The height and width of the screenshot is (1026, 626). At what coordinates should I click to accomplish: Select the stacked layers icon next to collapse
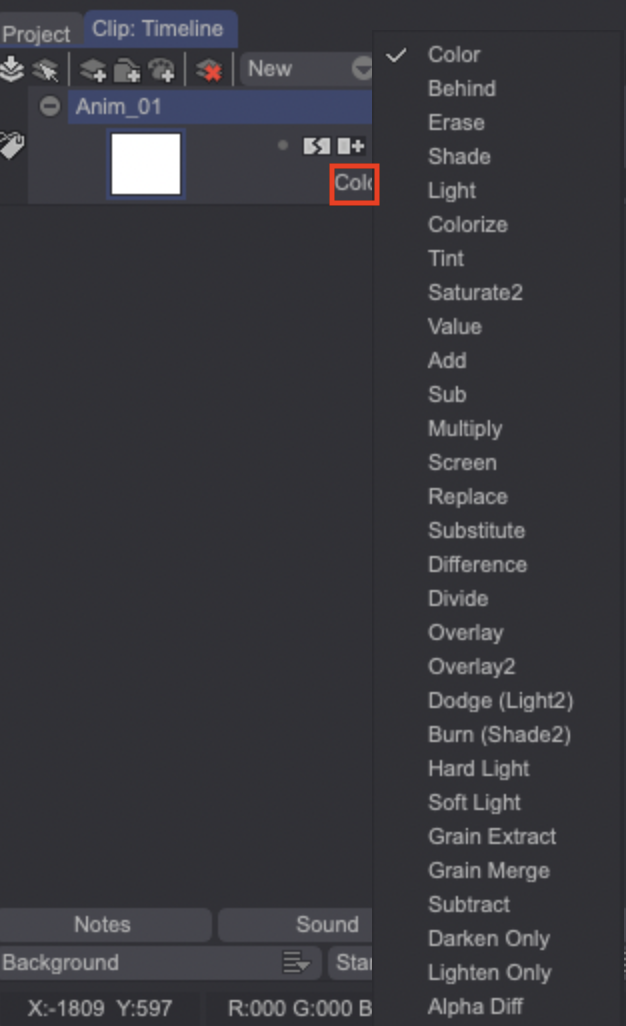[47, 68]
